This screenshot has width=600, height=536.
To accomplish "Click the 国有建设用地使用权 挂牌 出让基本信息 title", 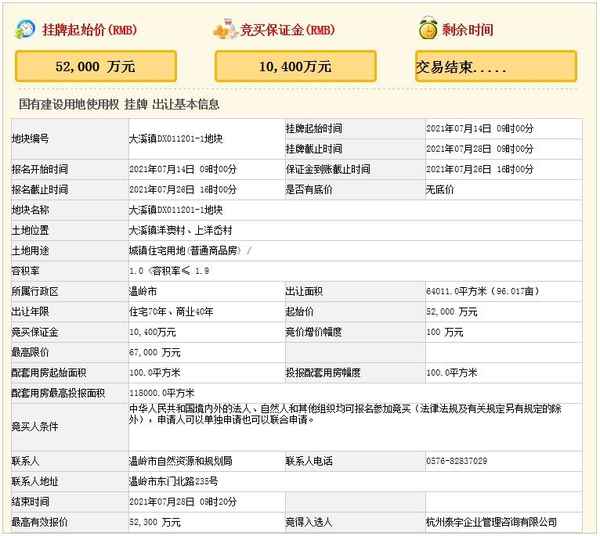I will pyautogui.click(x=119, y=104).
